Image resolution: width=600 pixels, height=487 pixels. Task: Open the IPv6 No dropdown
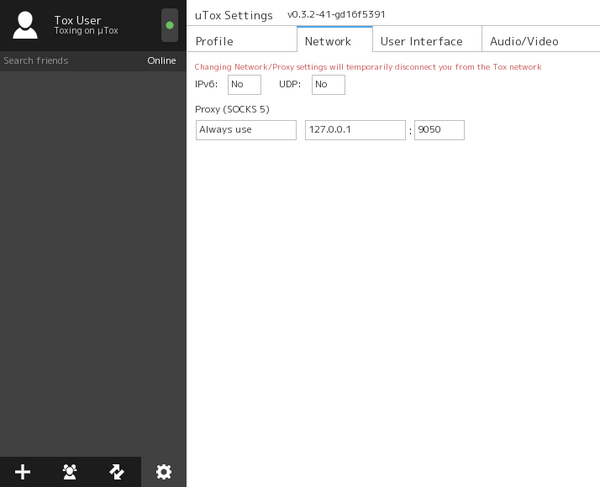pos(245,85)
